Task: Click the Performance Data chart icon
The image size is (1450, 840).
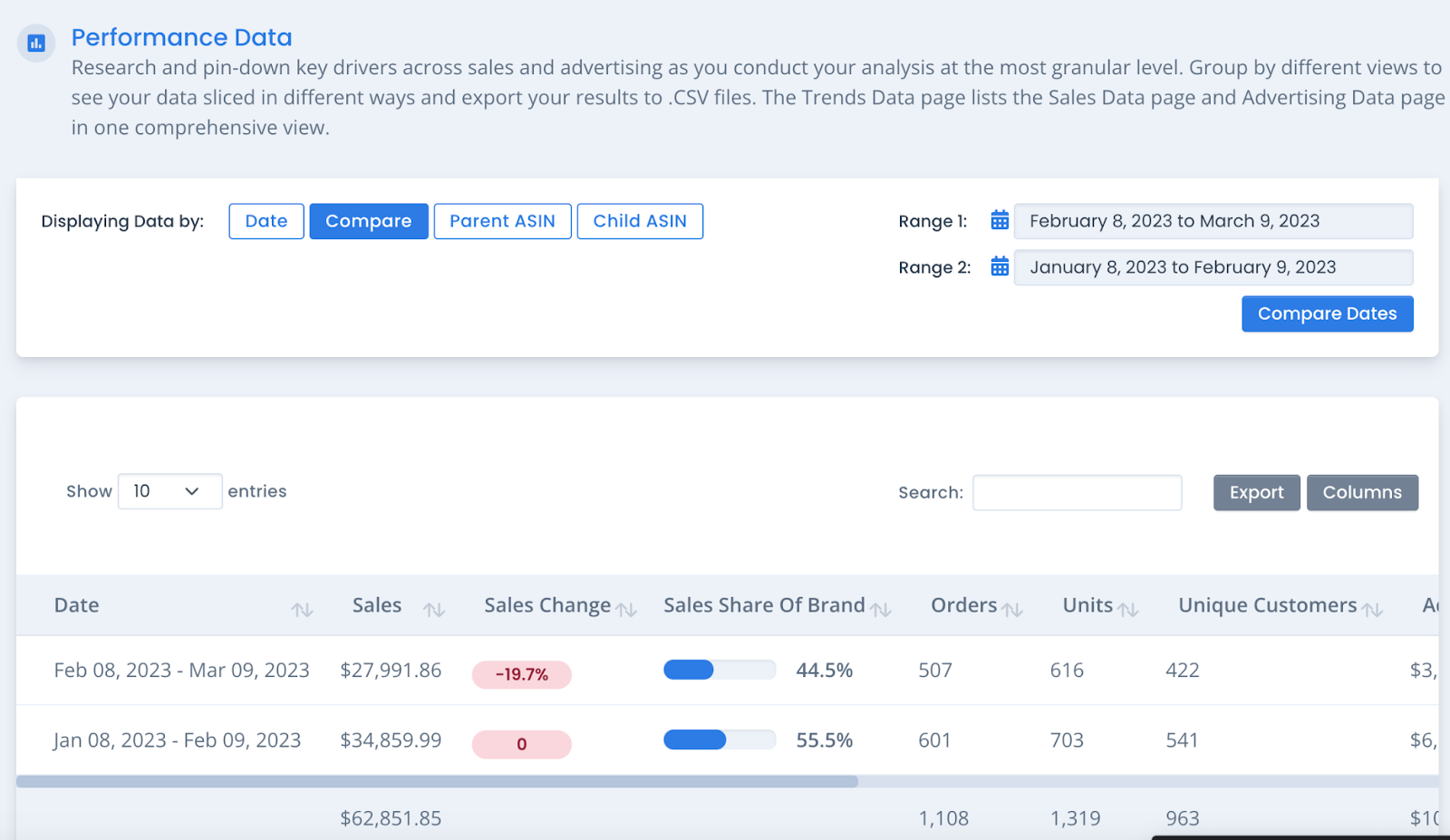Action: [x=36, y=43]
